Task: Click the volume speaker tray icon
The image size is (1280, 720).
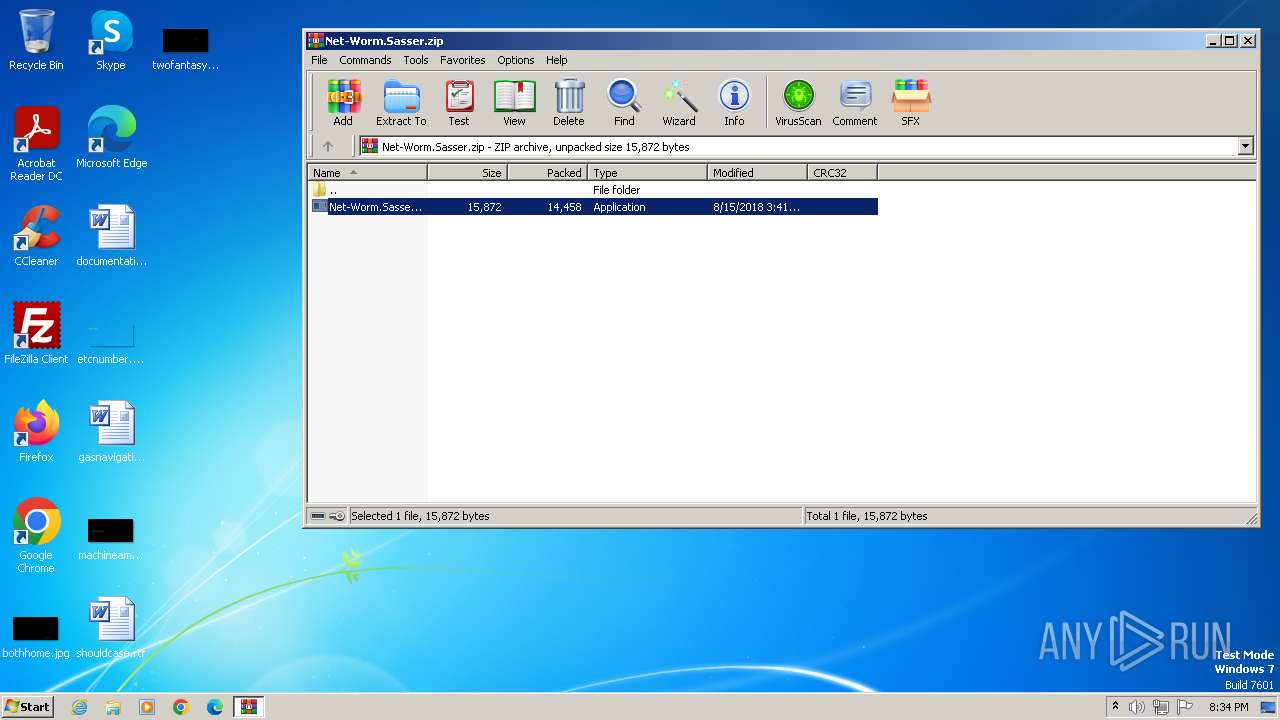Action: (1137, 707)
